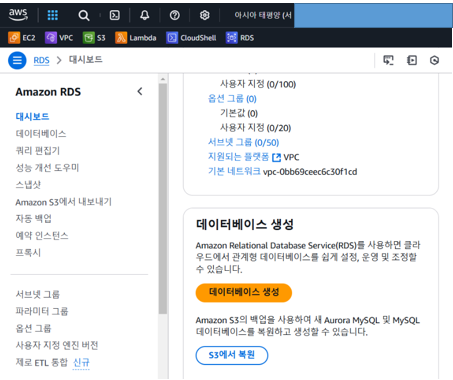This screenshot has height=380, width=453.
Task: Open the region selector 아시아 태평양
Action: pyautogui.click(x=263, y=15)
